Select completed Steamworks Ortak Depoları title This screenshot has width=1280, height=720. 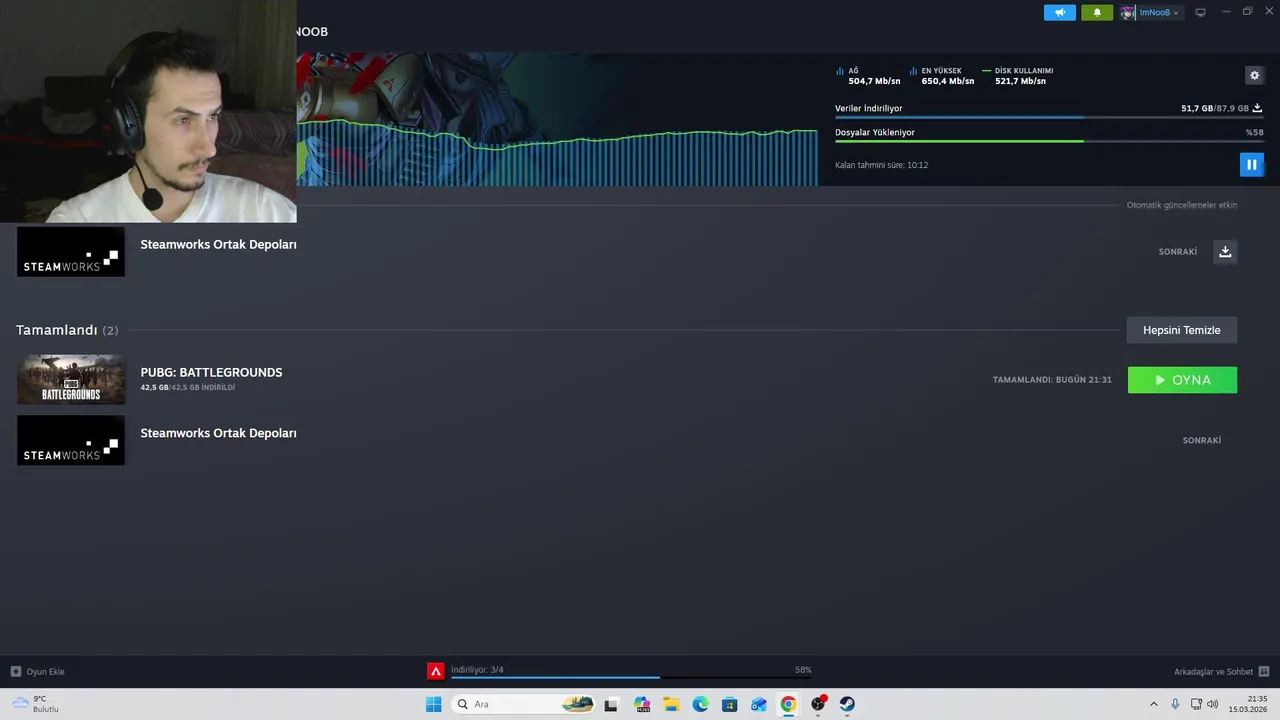click(218, 433)
